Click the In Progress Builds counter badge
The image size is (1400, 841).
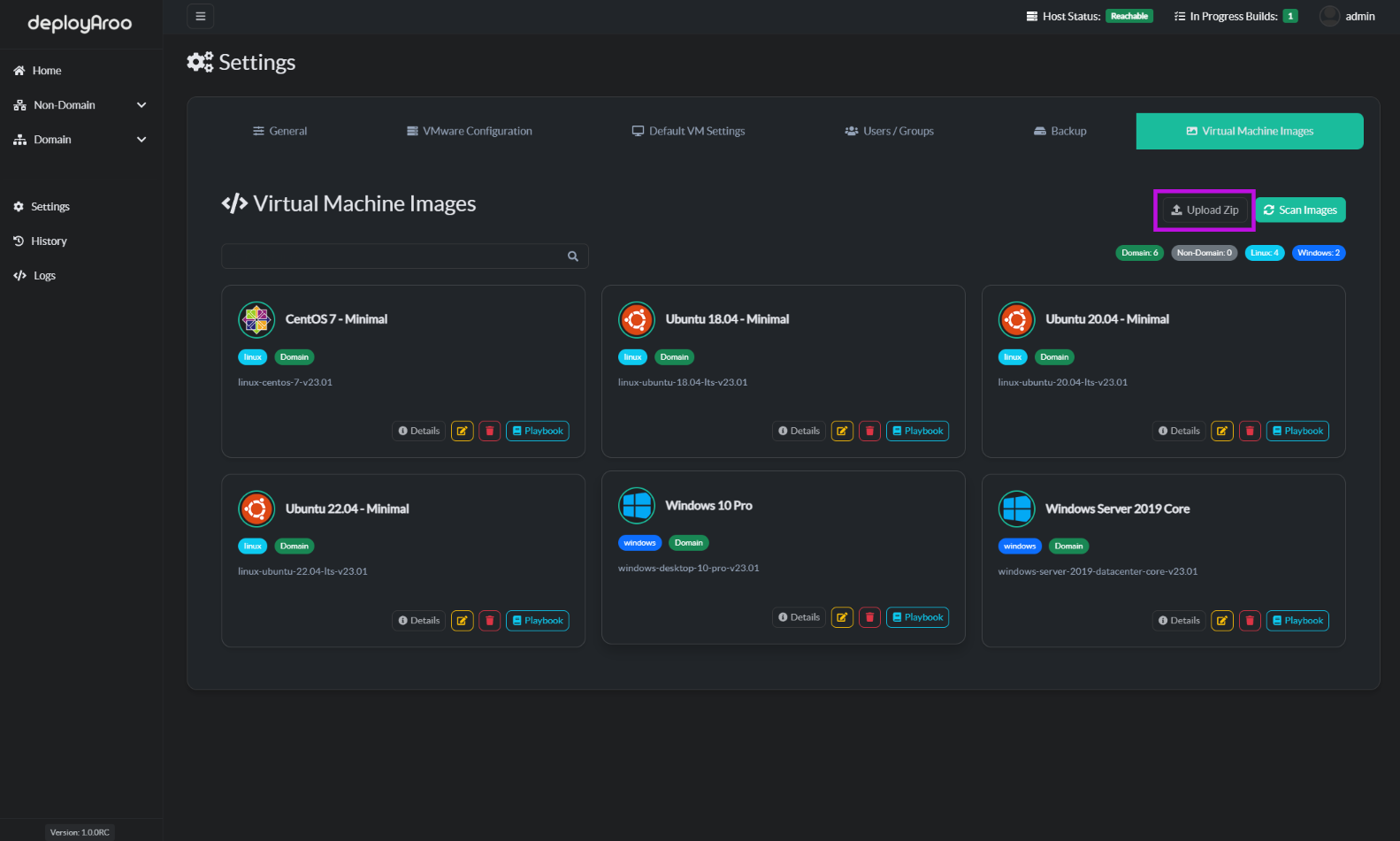[1290, 16]
